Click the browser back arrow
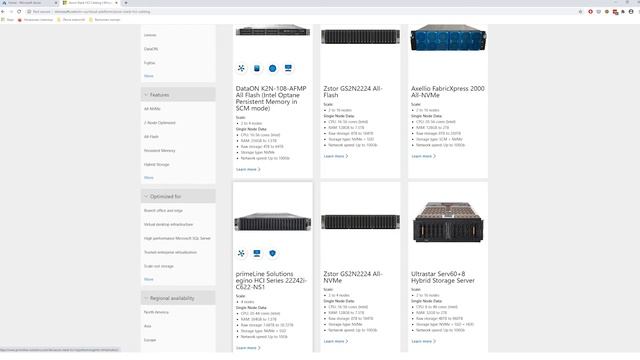 pyautogui.click(x=3, y=12)
